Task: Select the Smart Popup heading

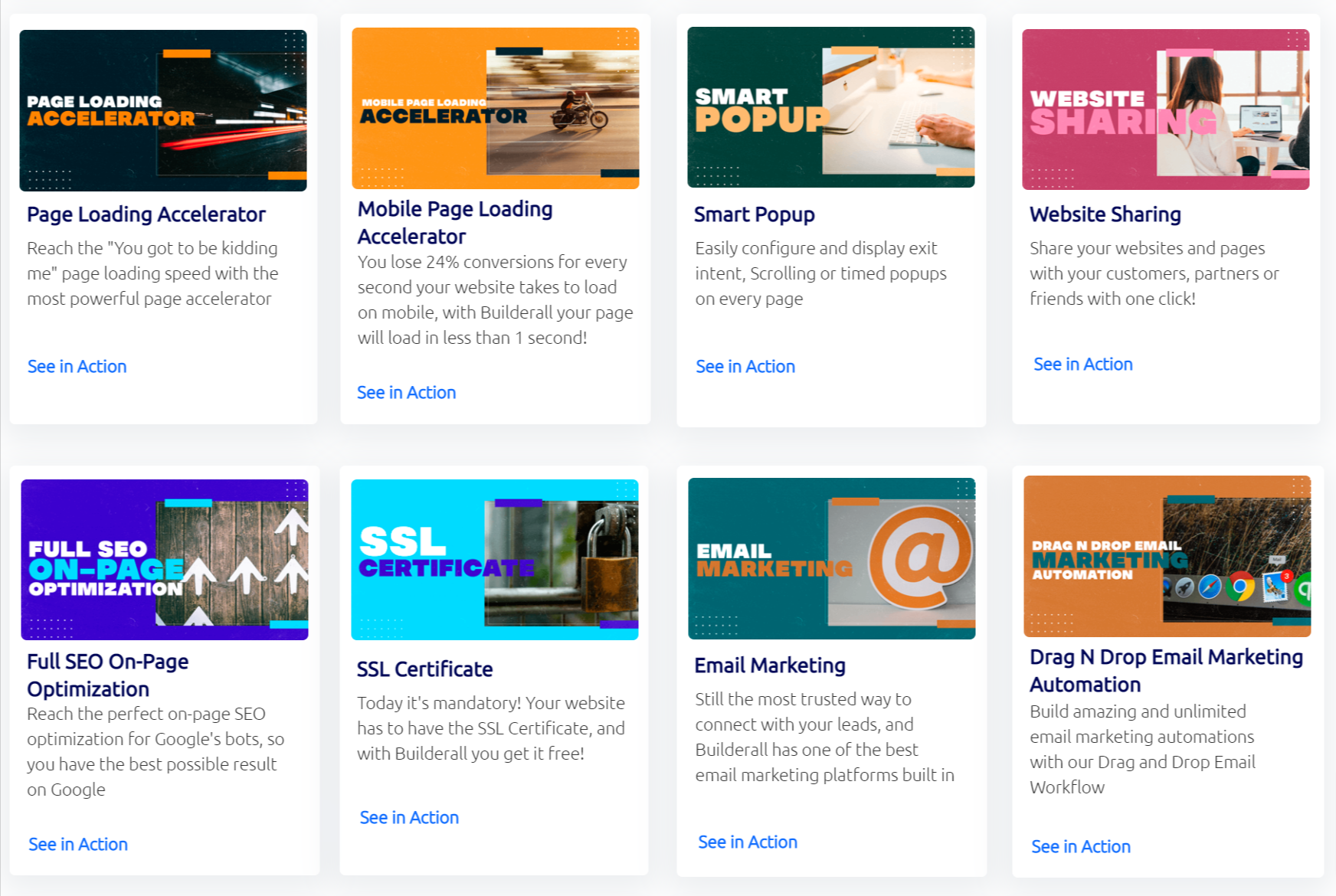Action: (755, 214)
